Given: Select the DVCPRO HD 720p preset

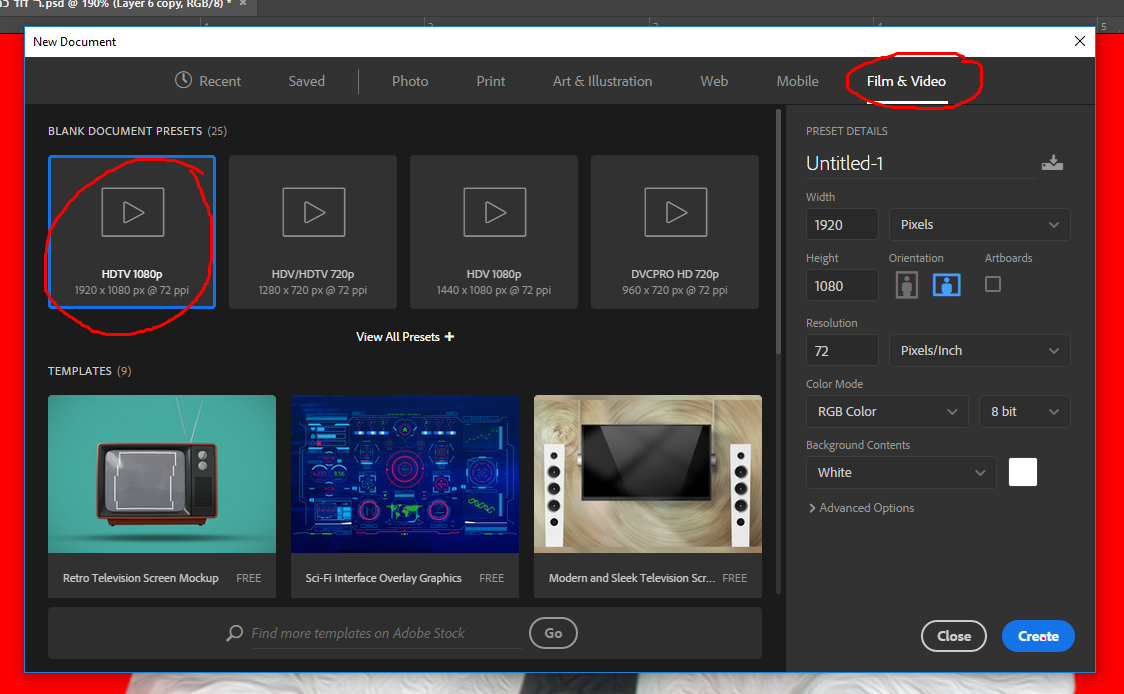Looking at the screenshot, I should 675,232.
